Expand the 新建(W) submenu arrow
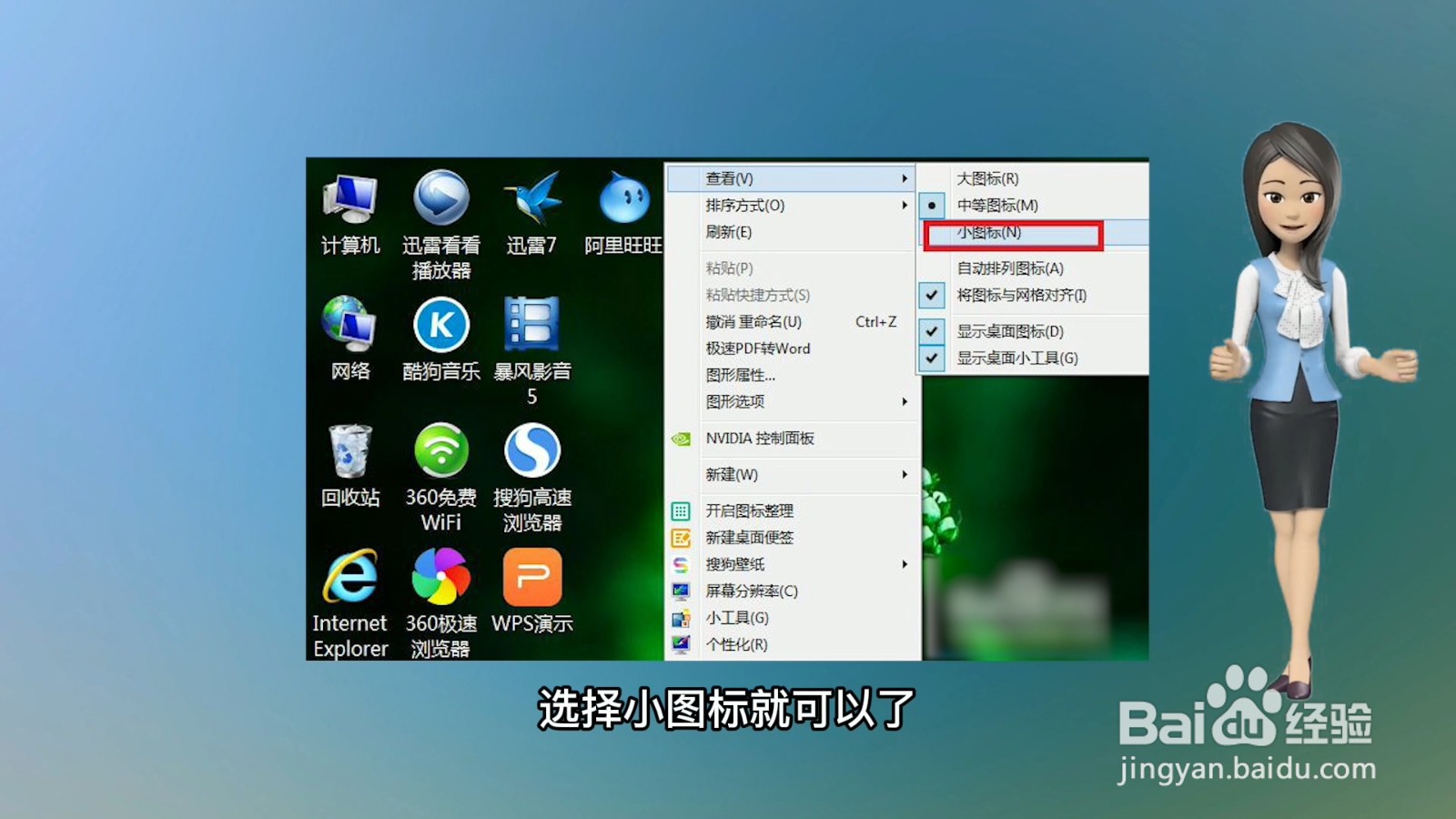Image resolution: width=1456 pixels, height=819 pixels. click(x=905, y=474)
